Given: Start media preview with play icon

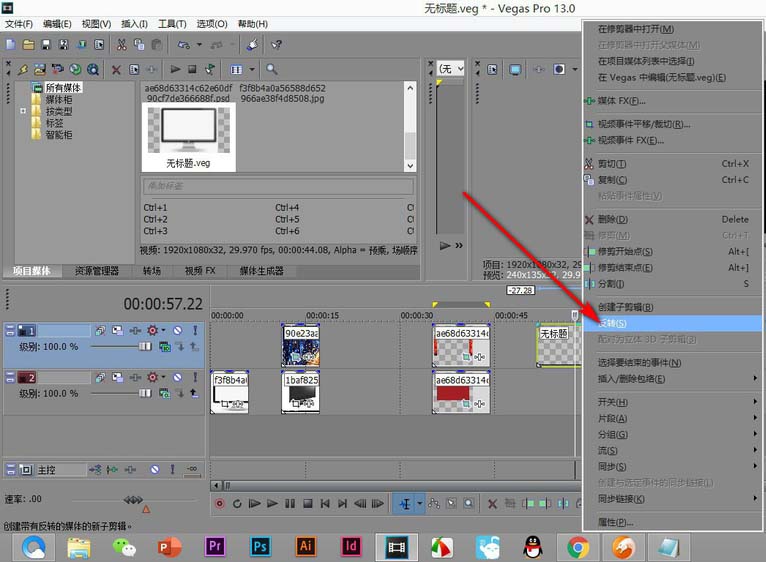Looking at the screenshot, I should tap(175, 69).
